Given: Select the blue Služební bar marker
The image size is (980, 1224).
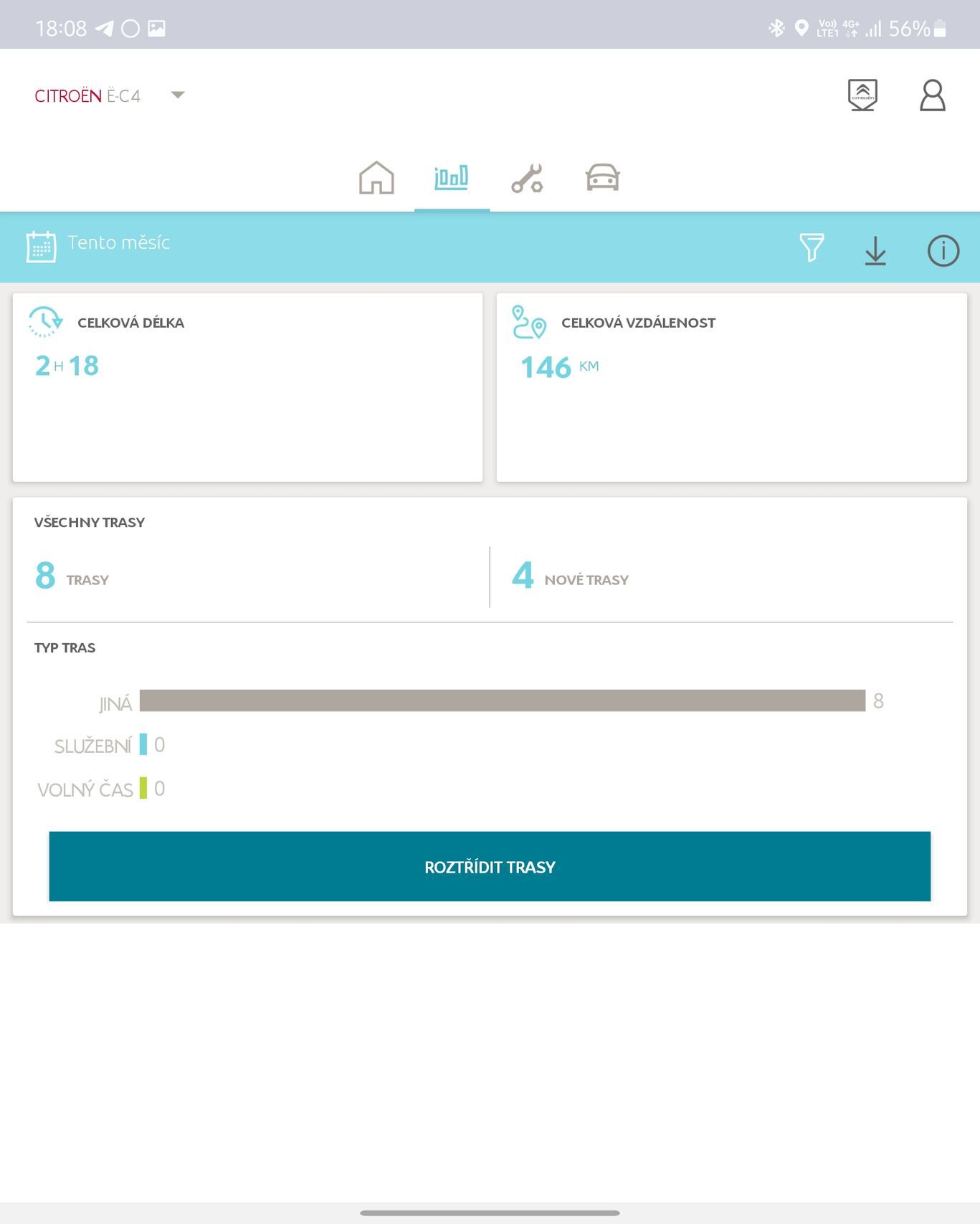Looking at the screenshot, I should (x=143, y=744).
